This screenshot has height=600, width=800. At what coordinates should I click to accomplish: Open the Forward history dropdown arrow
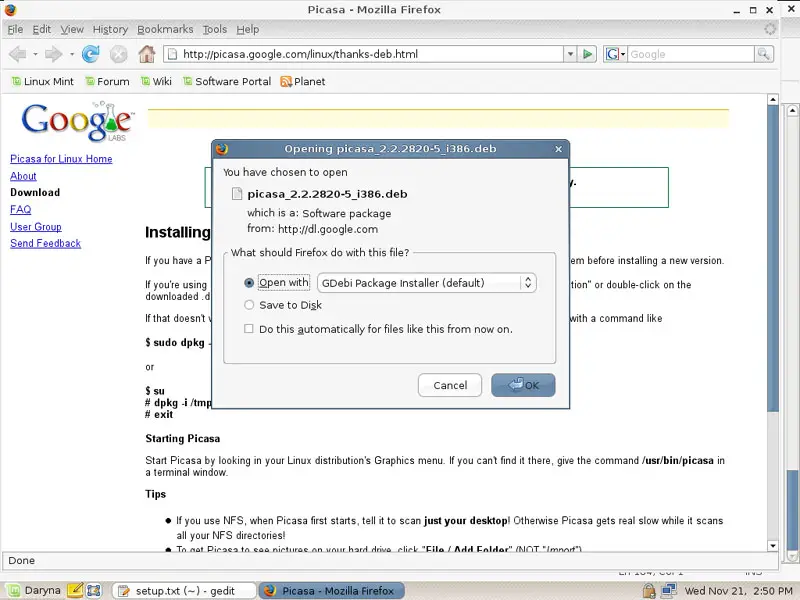pyautogui.click(x=72, y=54)
